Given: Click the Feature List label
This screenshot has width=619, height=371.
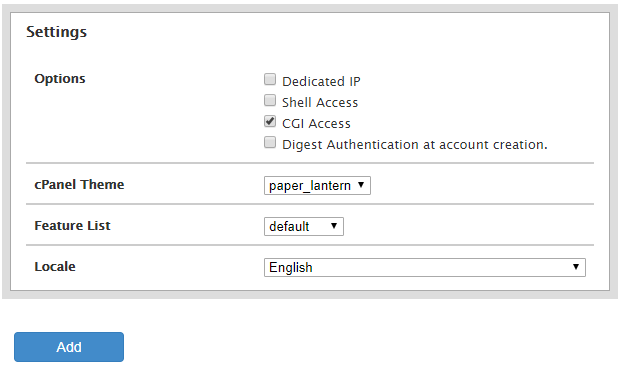Looking at the screenshot, I should pyautogui.click(x=73, y=226).
